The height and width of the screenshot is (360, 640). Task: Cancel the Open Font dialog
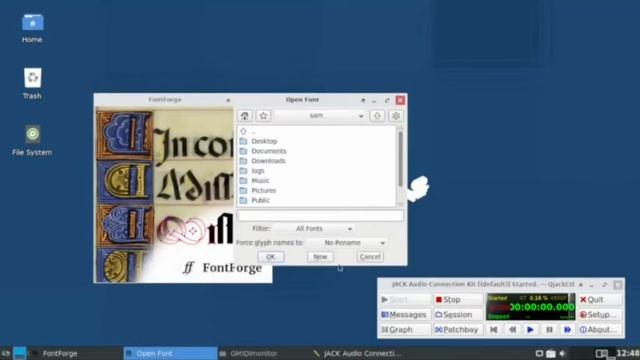pyautogui.click(x=370, y=257)
